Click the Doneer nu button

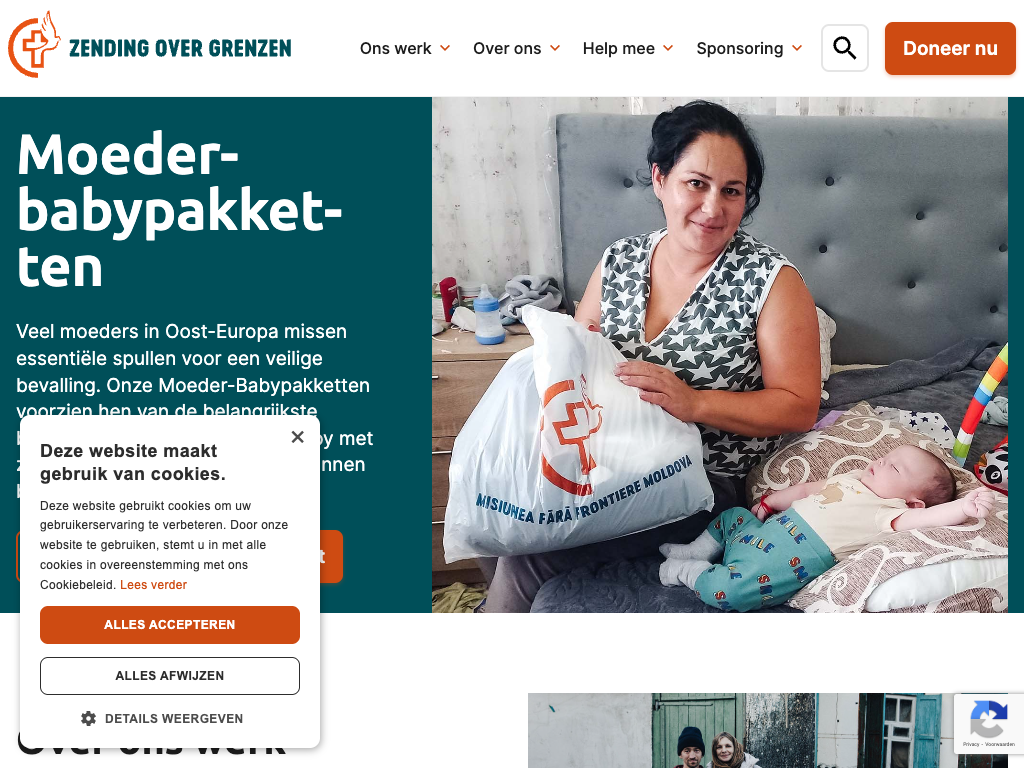coord(950,48)
